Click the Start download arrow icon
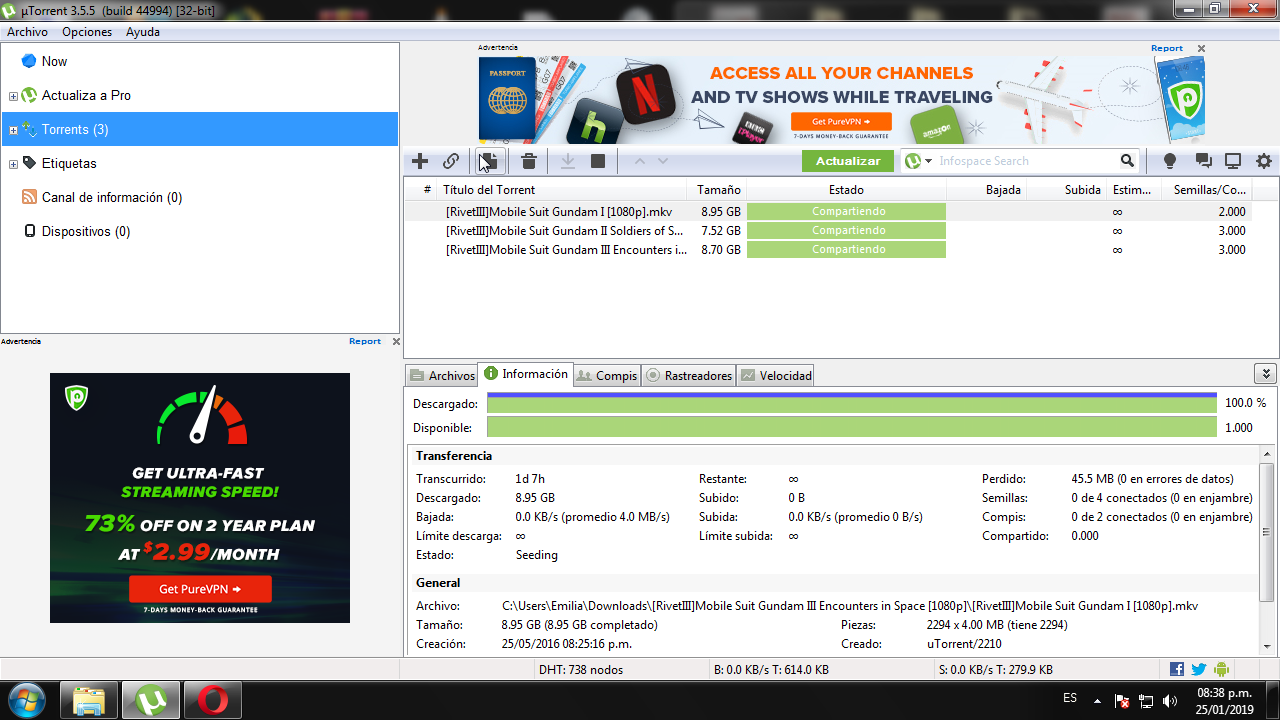Image resolution: width=1280 pixels, height=720 pixels. (567, 161)
